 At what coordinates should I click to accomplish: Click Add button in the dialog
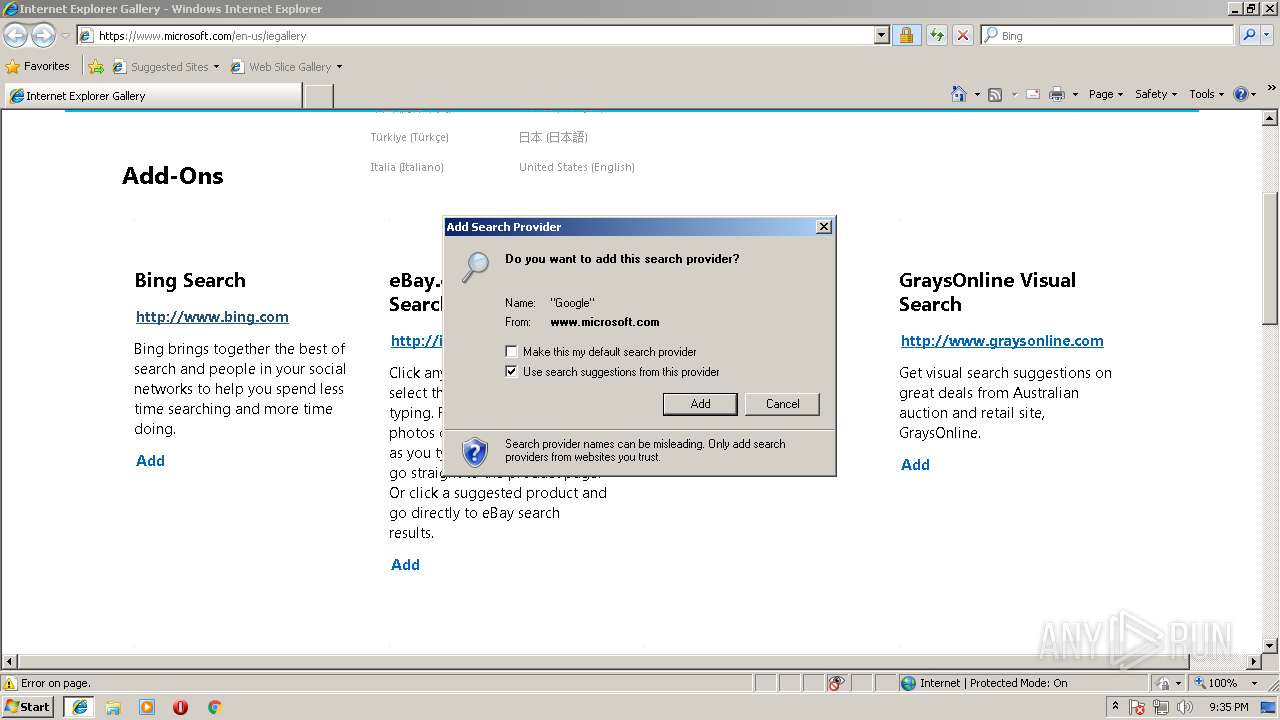click(700, 404)
